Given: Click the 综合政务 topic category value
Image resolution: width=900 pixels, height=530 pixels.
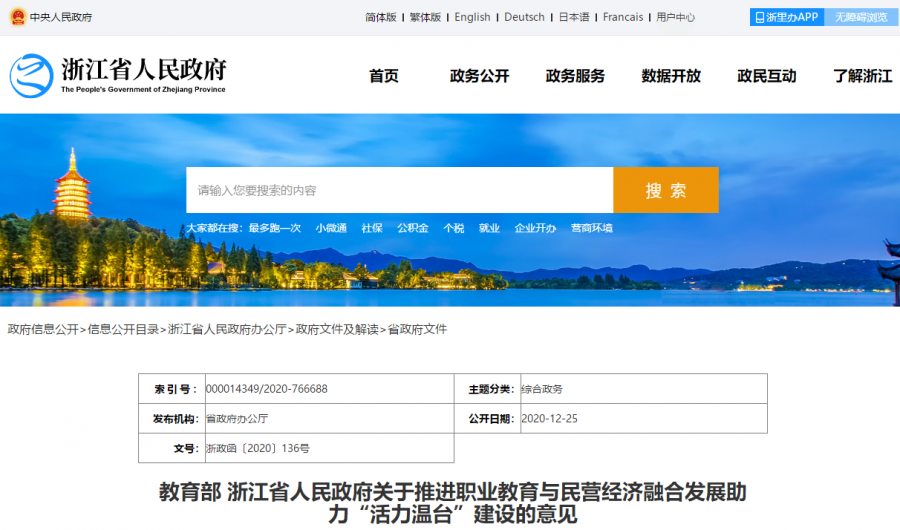Looking at the screenshot, I should point(542,389).
